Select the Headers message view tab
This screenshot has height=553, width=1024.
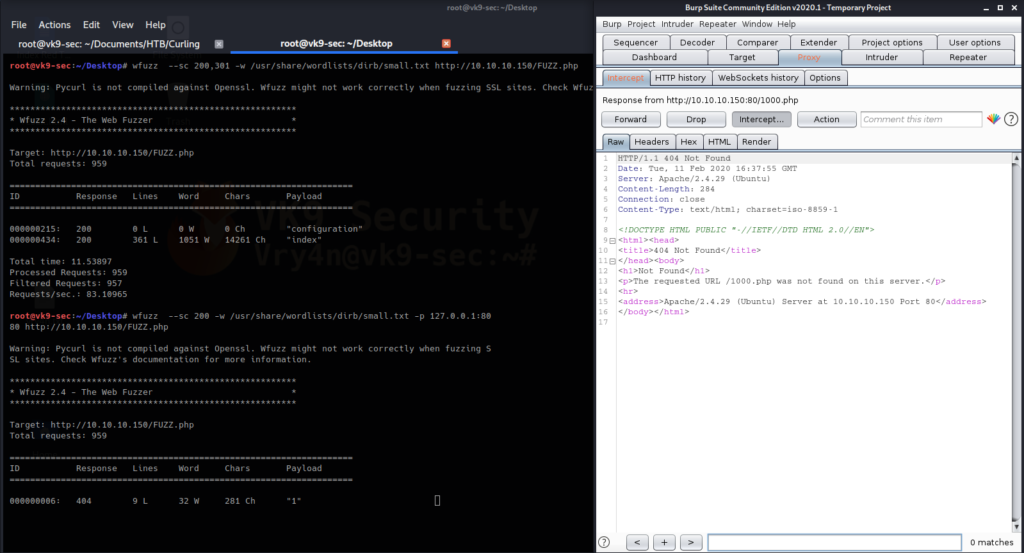[x=652, y=142]
